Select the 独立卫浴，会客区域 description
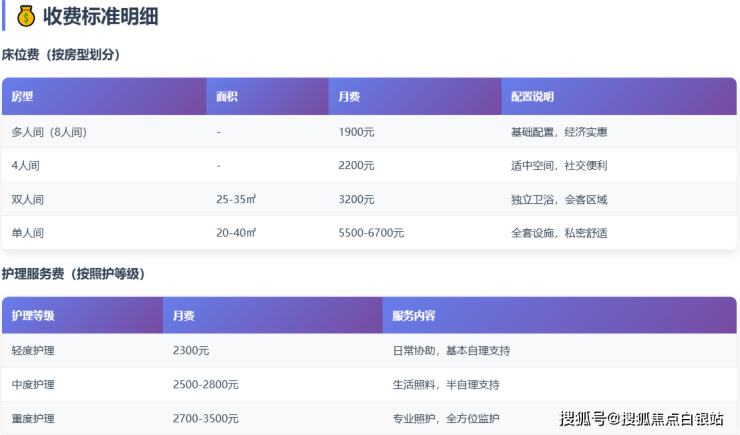Viewport: 740px width, 435px height. (559, 199)
